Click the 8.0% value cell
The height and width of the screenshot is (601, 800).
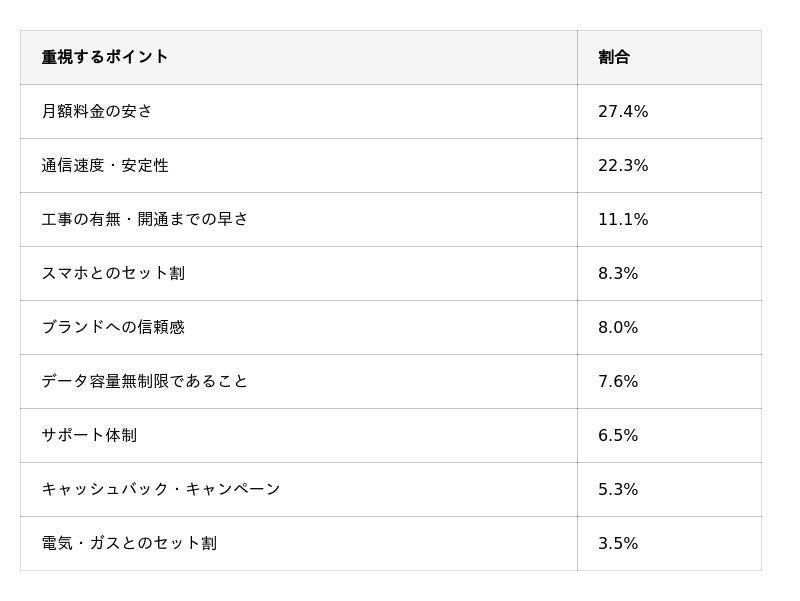[669, 328]
